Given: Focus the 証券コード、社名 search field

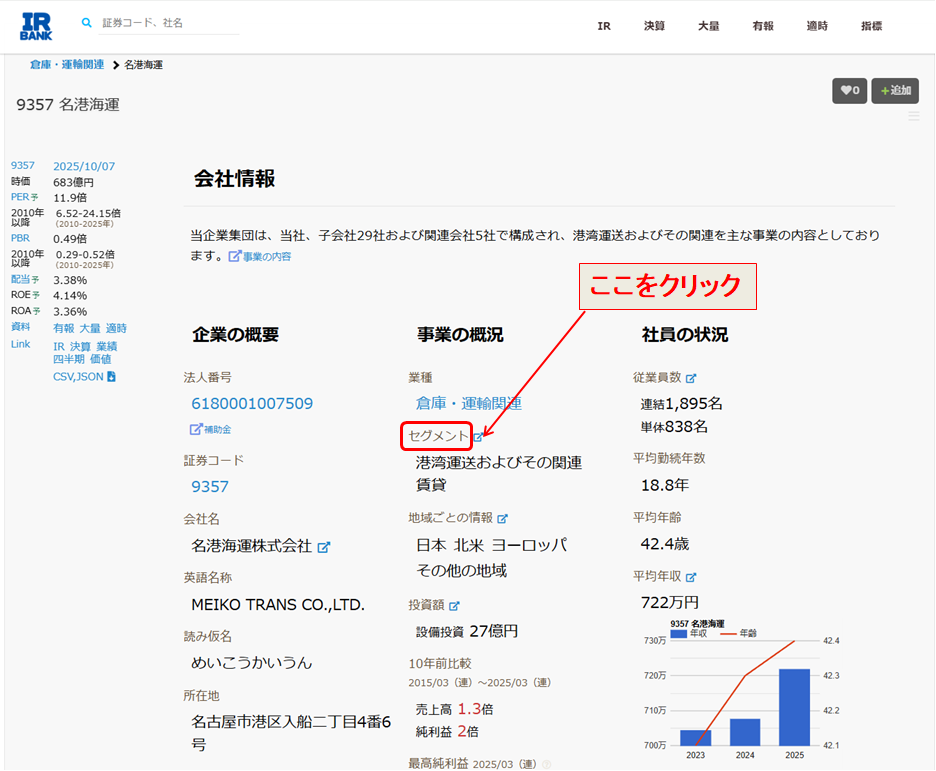Looking at the screenshot, I should click(x=168, y=23).
